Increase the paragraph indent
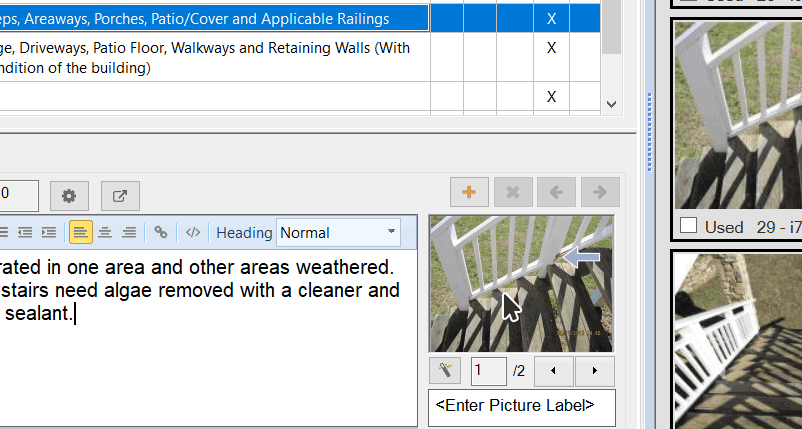The image size is (802, 429). (48, 232)
